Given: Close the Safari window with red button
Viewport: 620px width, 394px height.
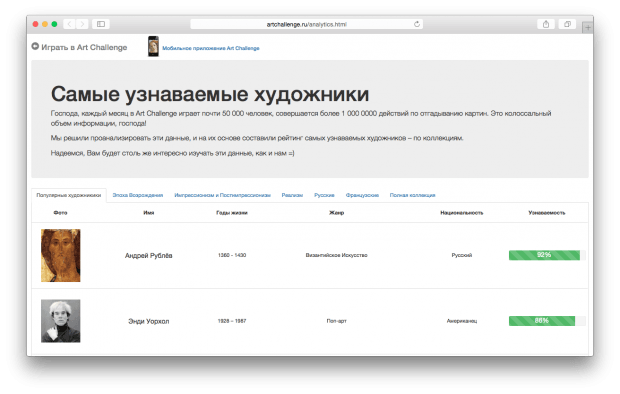Looking at the screenshot, I should click(x=35, y=24).
